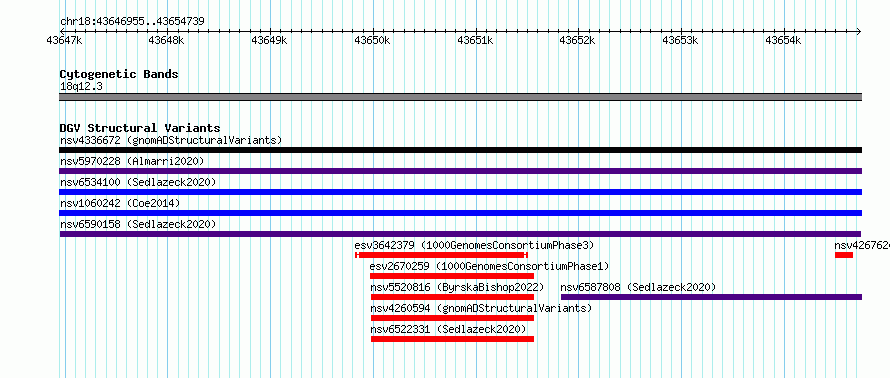Viewport: 890px width, 378px height.
Task: Click the 43648k ruler tick label
Action: tap(167, 40)
